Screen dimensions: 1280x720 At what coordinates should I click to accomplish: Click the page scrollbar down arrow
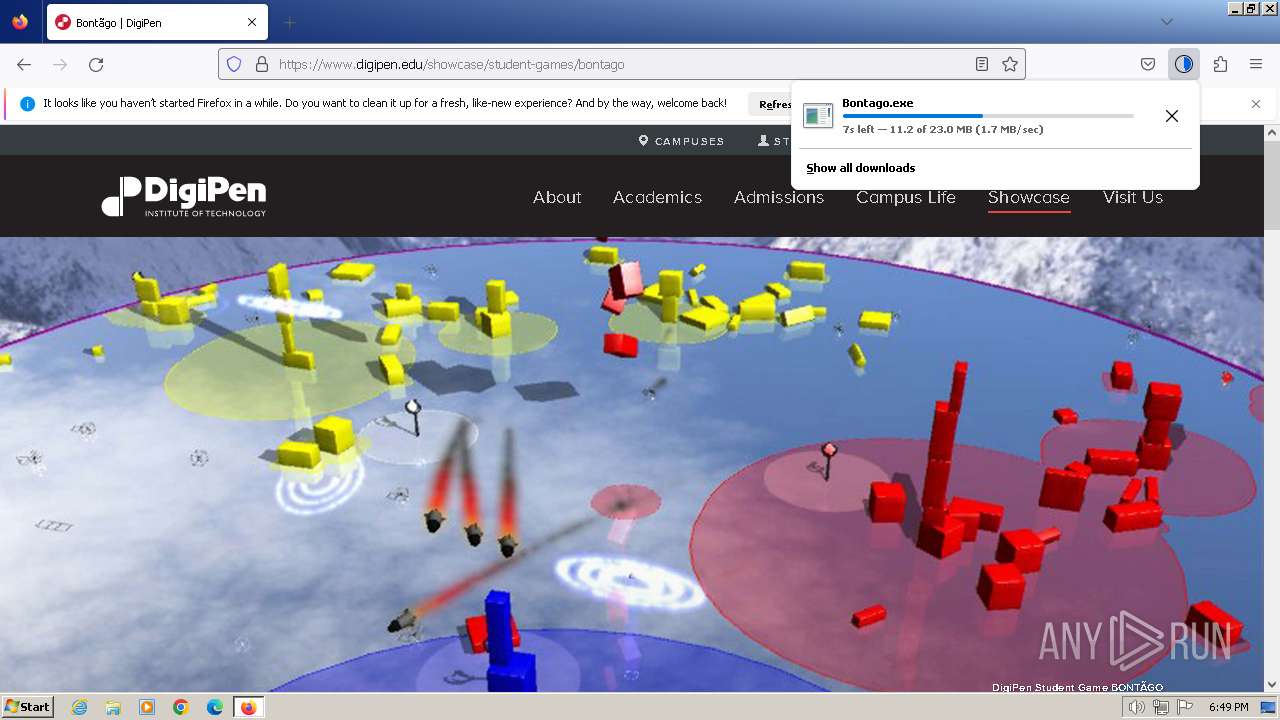[x=1272, y=685]
